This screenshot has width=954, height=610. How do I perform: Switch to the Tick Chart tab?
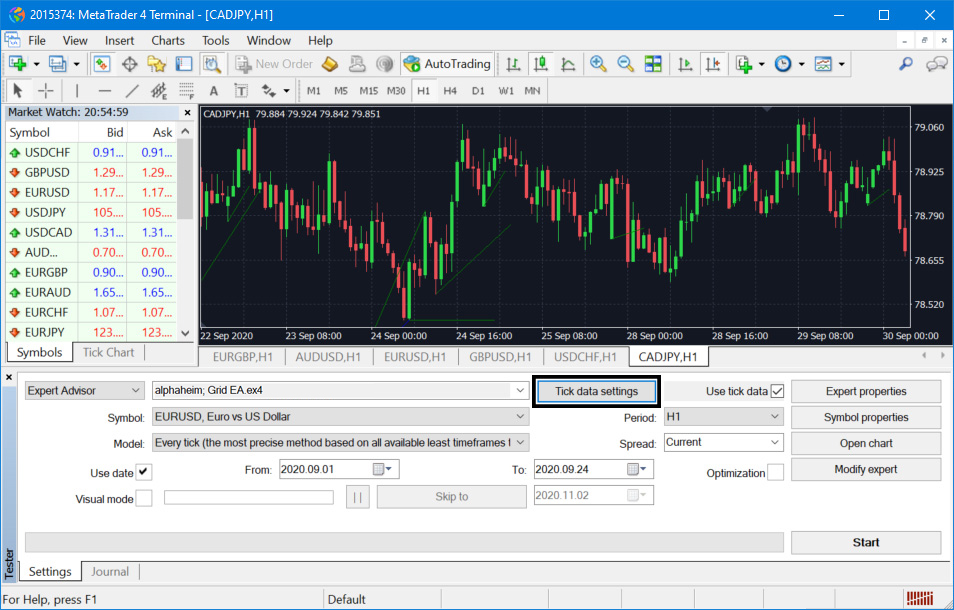[108, 353]
